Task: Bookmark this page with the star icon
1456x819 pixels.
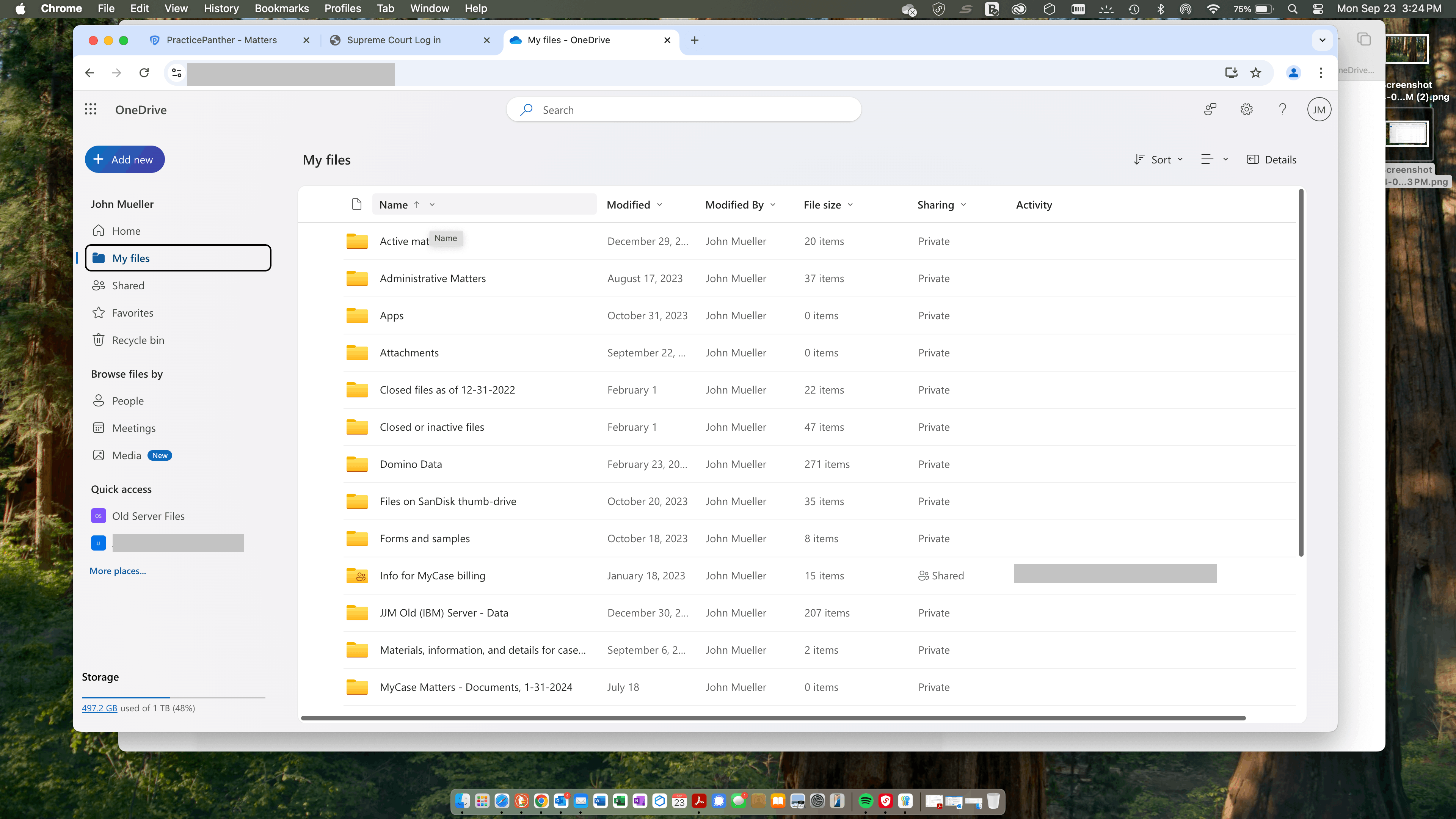Action: (x=1255, y=73)
